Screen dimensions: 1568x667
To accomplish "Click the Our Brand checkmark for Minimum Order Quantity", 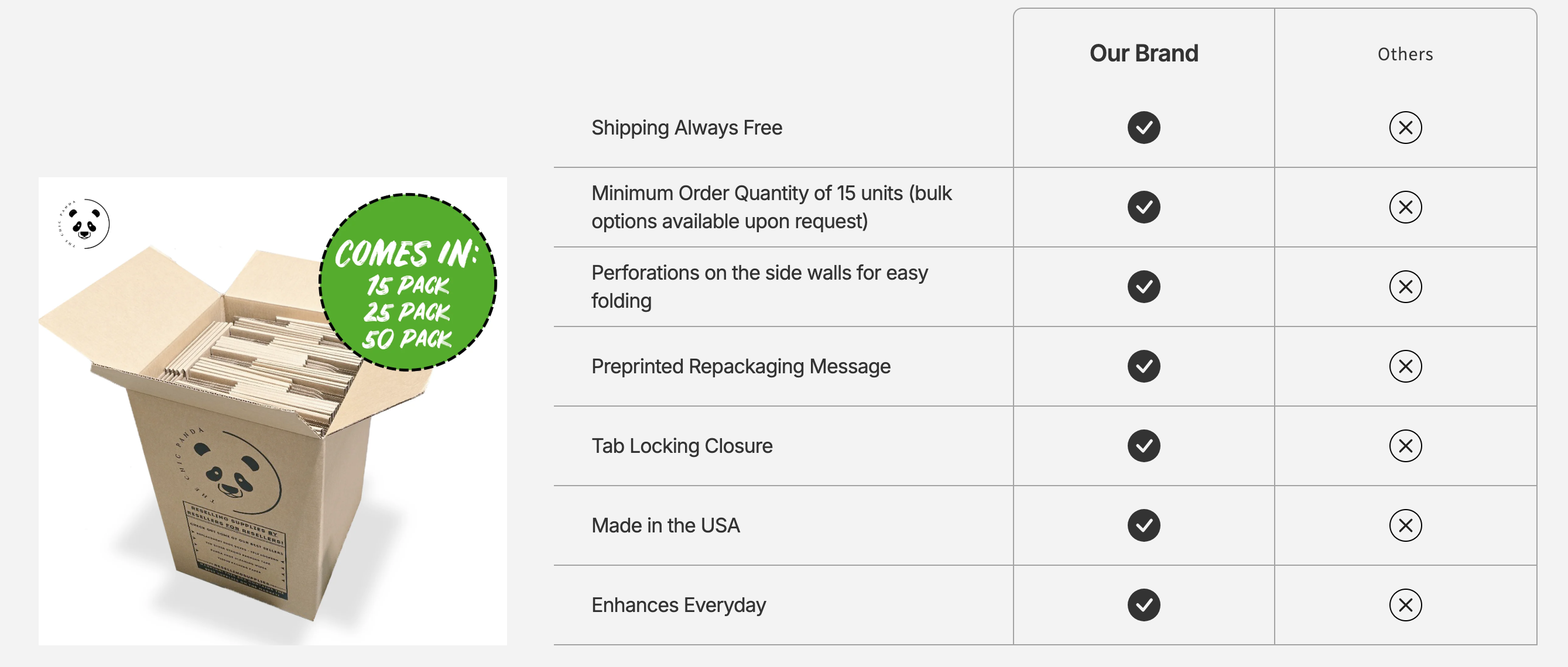I will point(1144,207).
